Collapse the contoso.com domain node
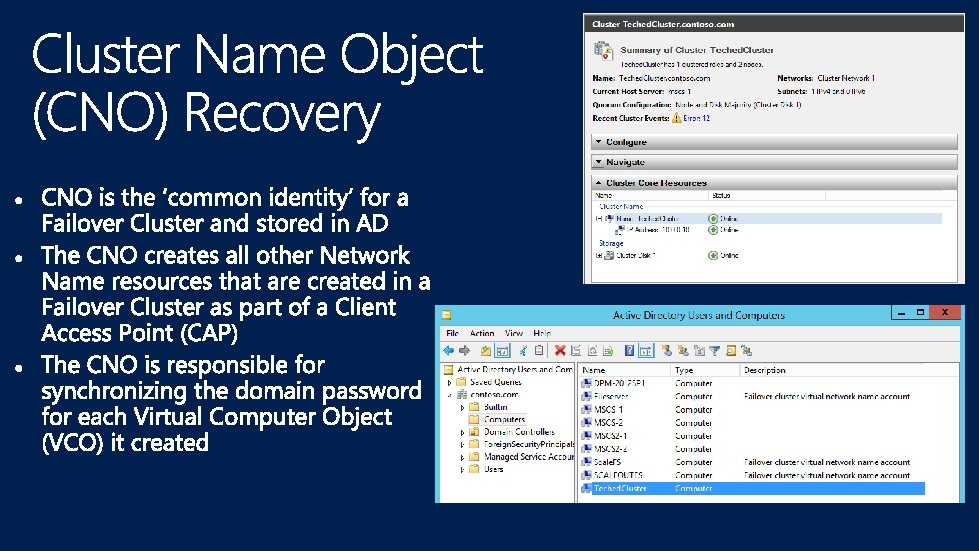979x551 pixels. click(450, 394)
